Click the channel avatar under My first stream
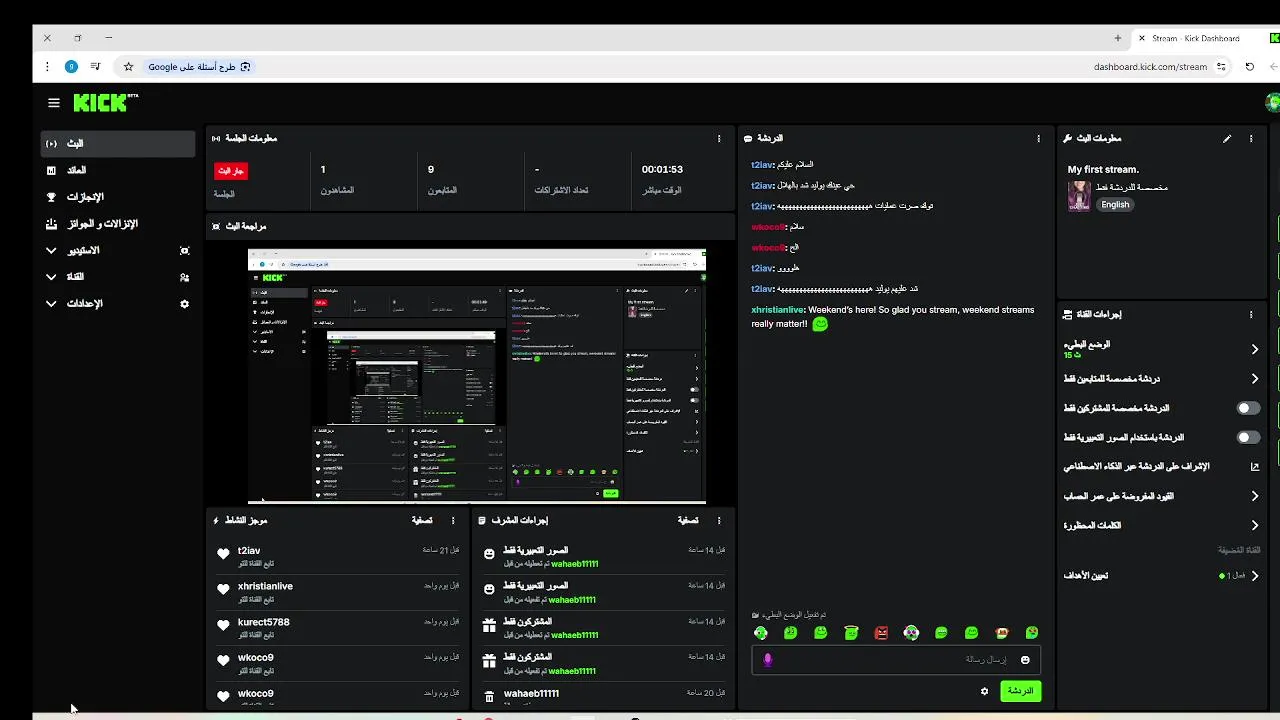The width and height of the screenshot is (1280, 720). (x=1079, y=196)
